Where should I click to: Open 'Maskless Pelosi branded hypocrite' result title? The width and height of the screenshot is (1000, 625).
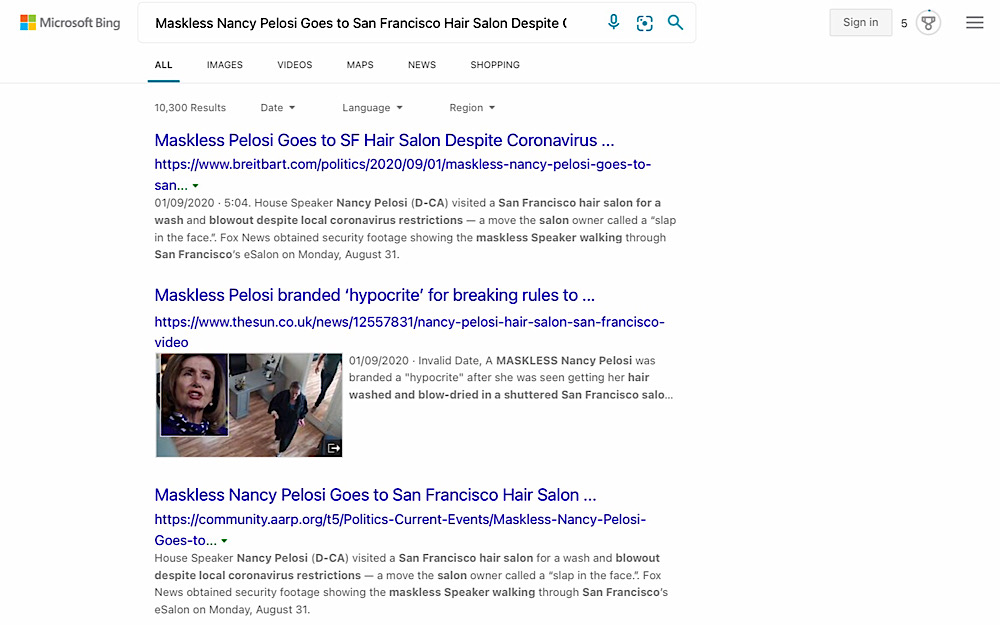coord(374,295)
